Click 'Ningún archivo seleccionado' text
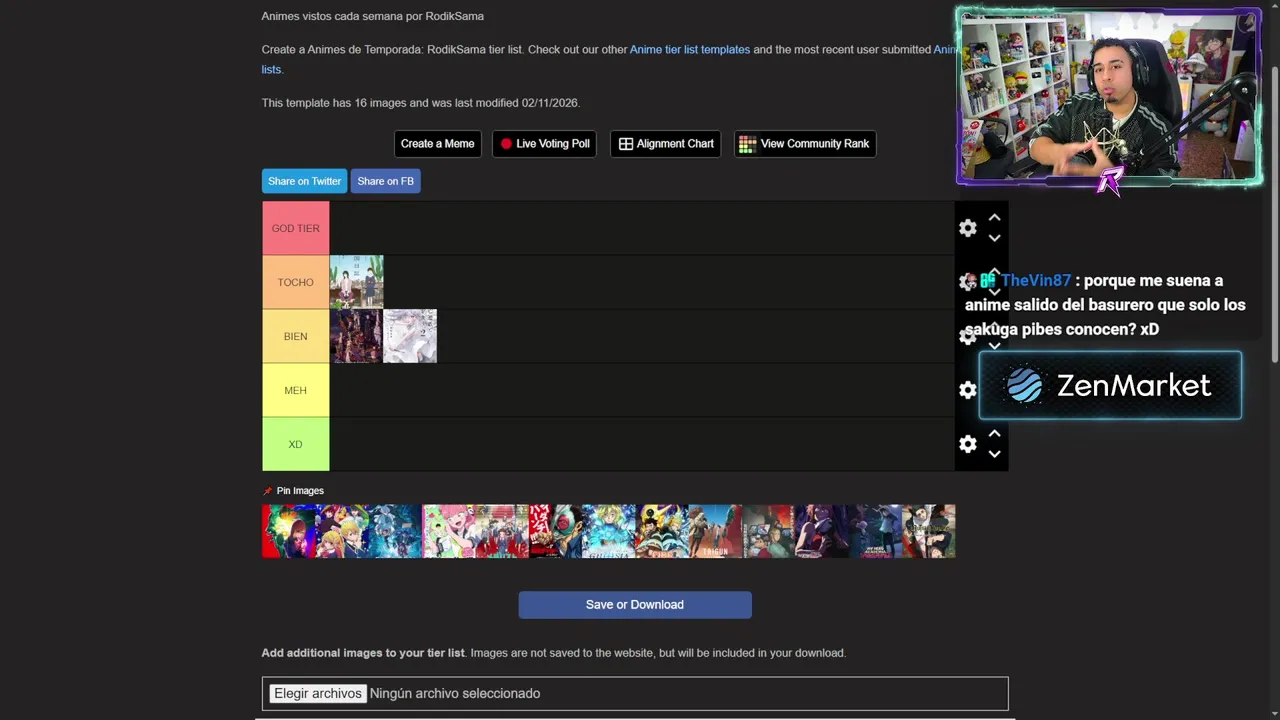Image resolution: width=1280 pixels, height=720 pixels. pyautogui.click(x=455, y=693)
